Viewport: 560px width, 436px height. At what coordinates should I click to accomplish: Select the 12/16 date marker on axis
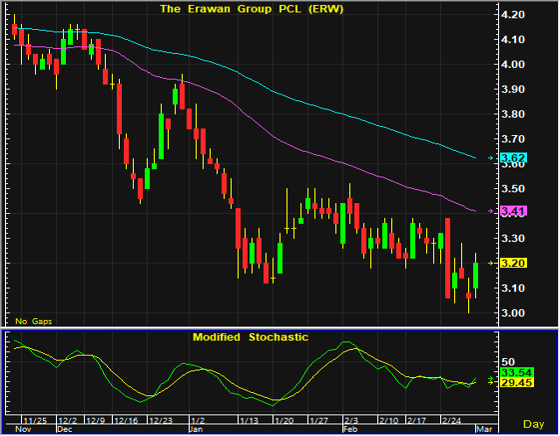pyautogui.click(x=126, y=420)
